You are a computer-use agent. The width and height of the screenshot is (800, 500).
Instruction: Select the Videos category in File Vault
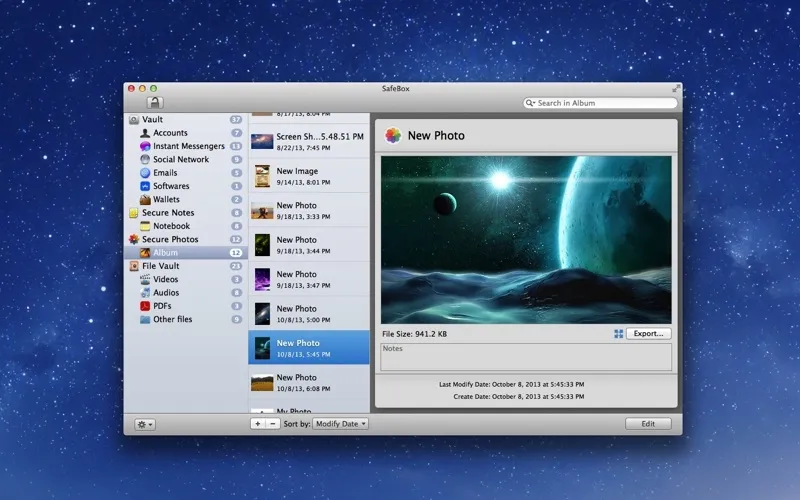coord(165,279)
